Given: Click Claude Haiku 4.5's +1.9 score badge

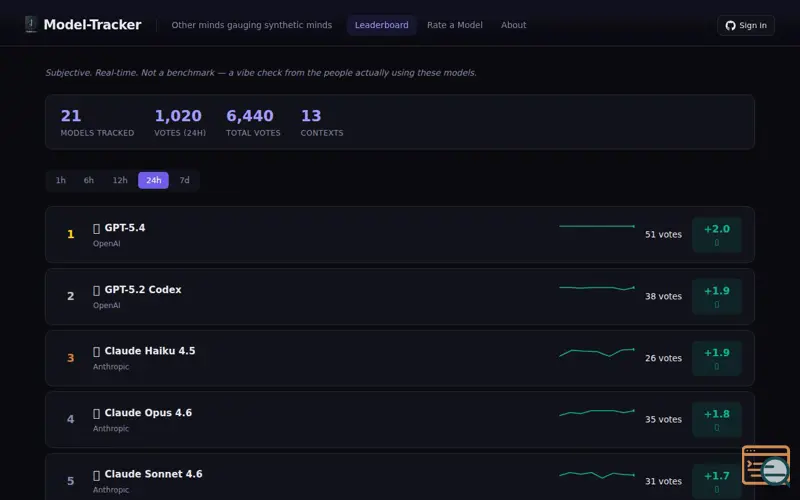Looking at the screenshot, I should point(717,358).
